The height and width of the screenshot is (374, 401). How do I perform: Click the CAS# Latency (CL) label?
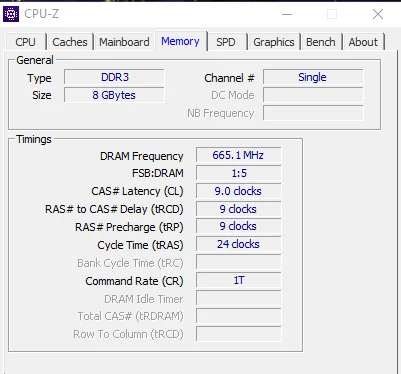tap(137, 191)
